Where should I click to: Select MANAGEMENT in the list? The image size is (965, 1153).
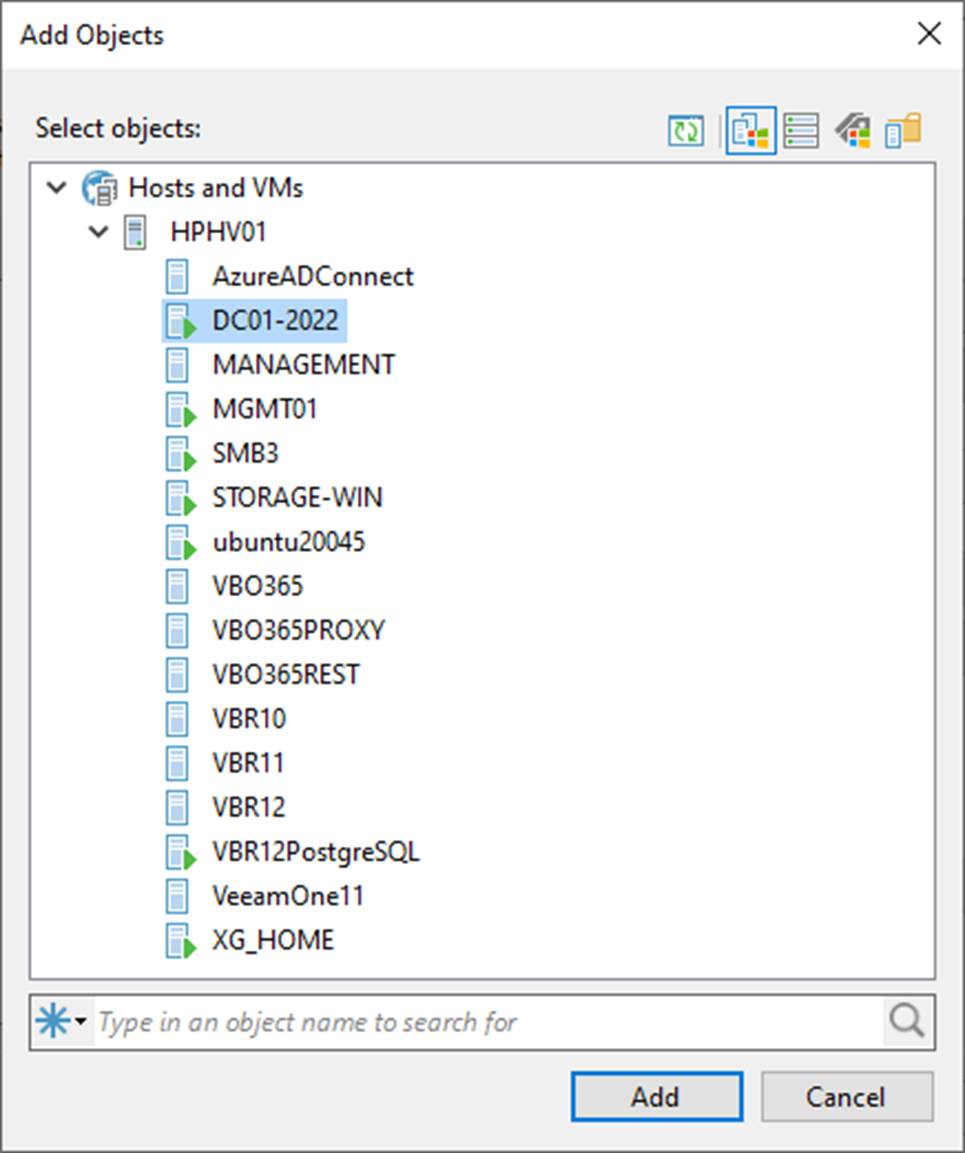click(304, 365)
